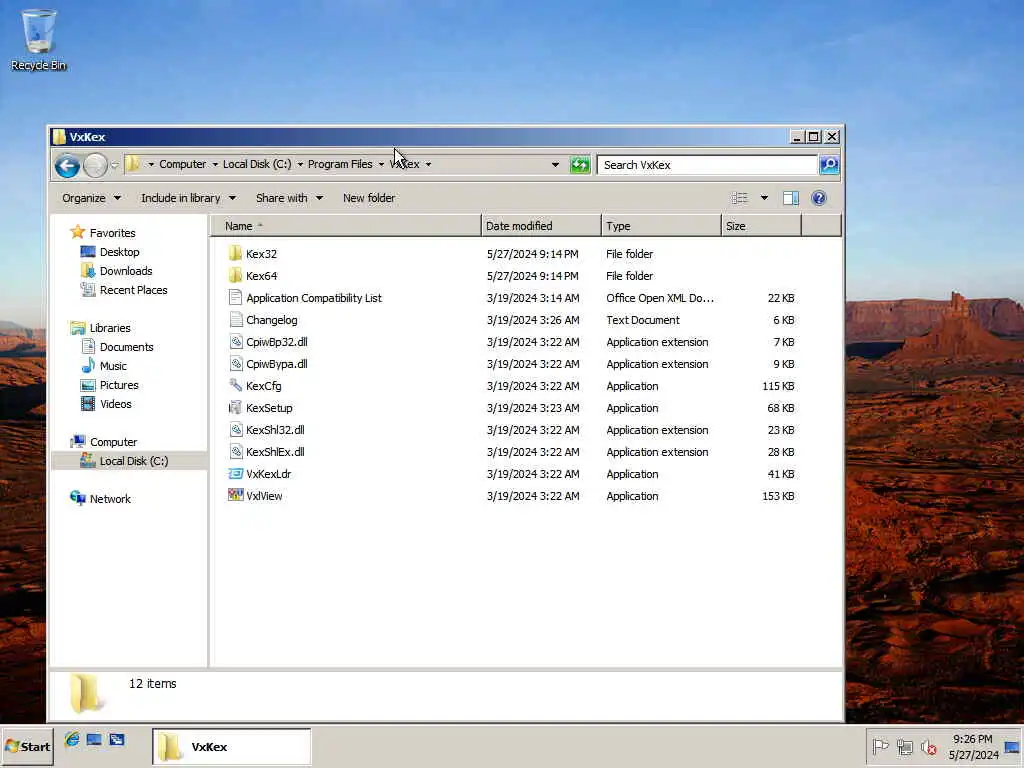The image size is (1024, 768).
Task: Click the New folder button
Action: coord(369,198)
